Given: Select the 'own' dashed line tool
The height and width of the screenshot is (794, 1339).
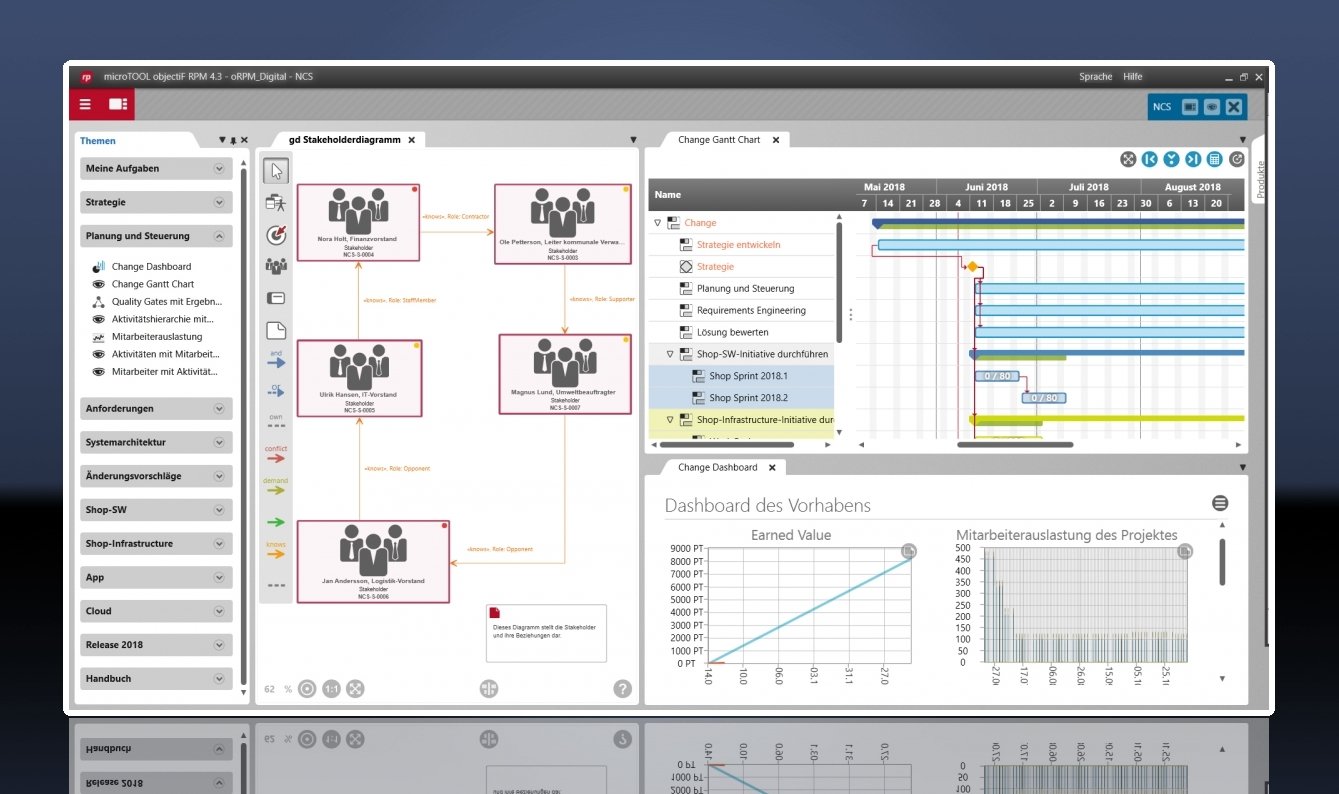Looking at the screenshot, I should pos(276,421).
